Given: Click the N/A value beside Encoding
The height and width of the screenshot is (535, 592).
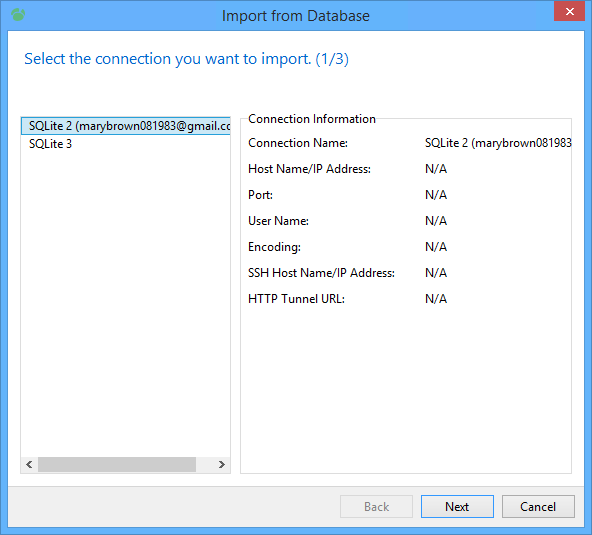Looking at the screenshot, I should tap(436, 247).
